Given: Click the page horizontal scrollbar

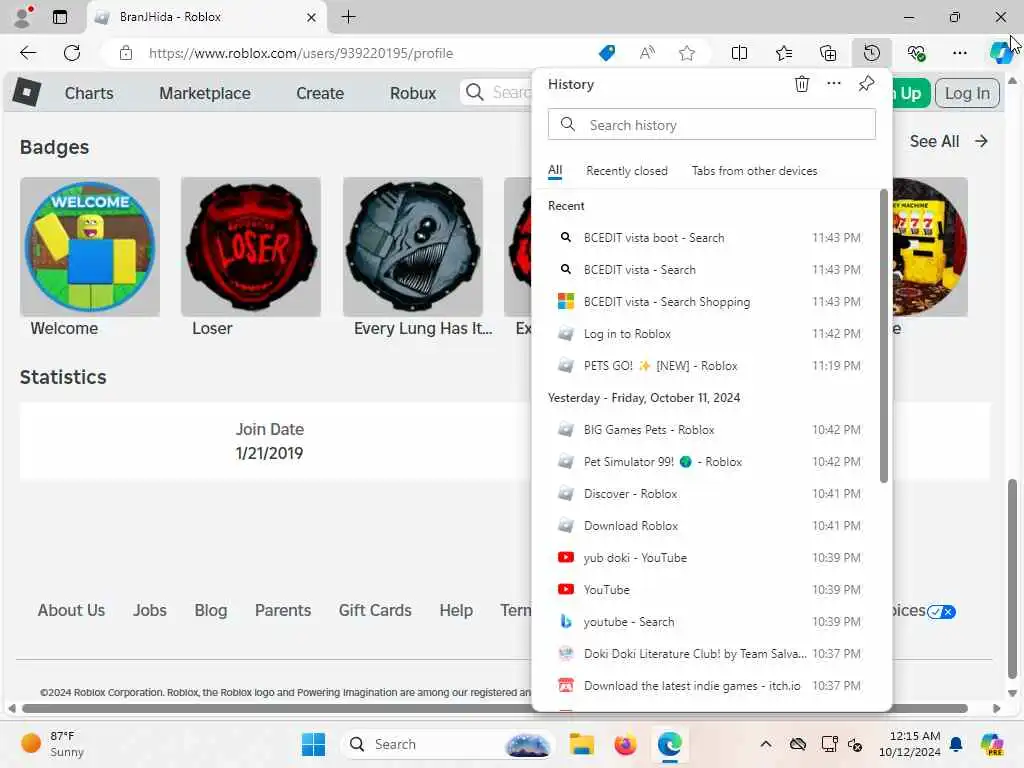Looking at the screenshot, I should pos(494,709).
